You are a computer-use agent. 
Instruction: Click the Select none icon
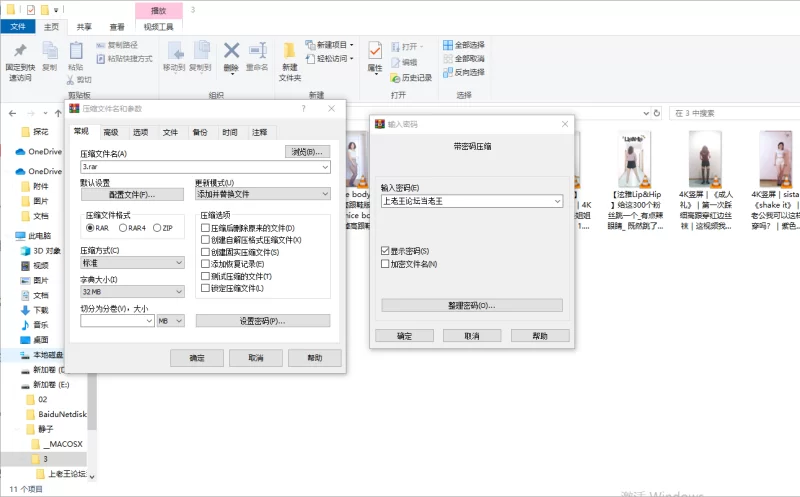pos(447,59)
